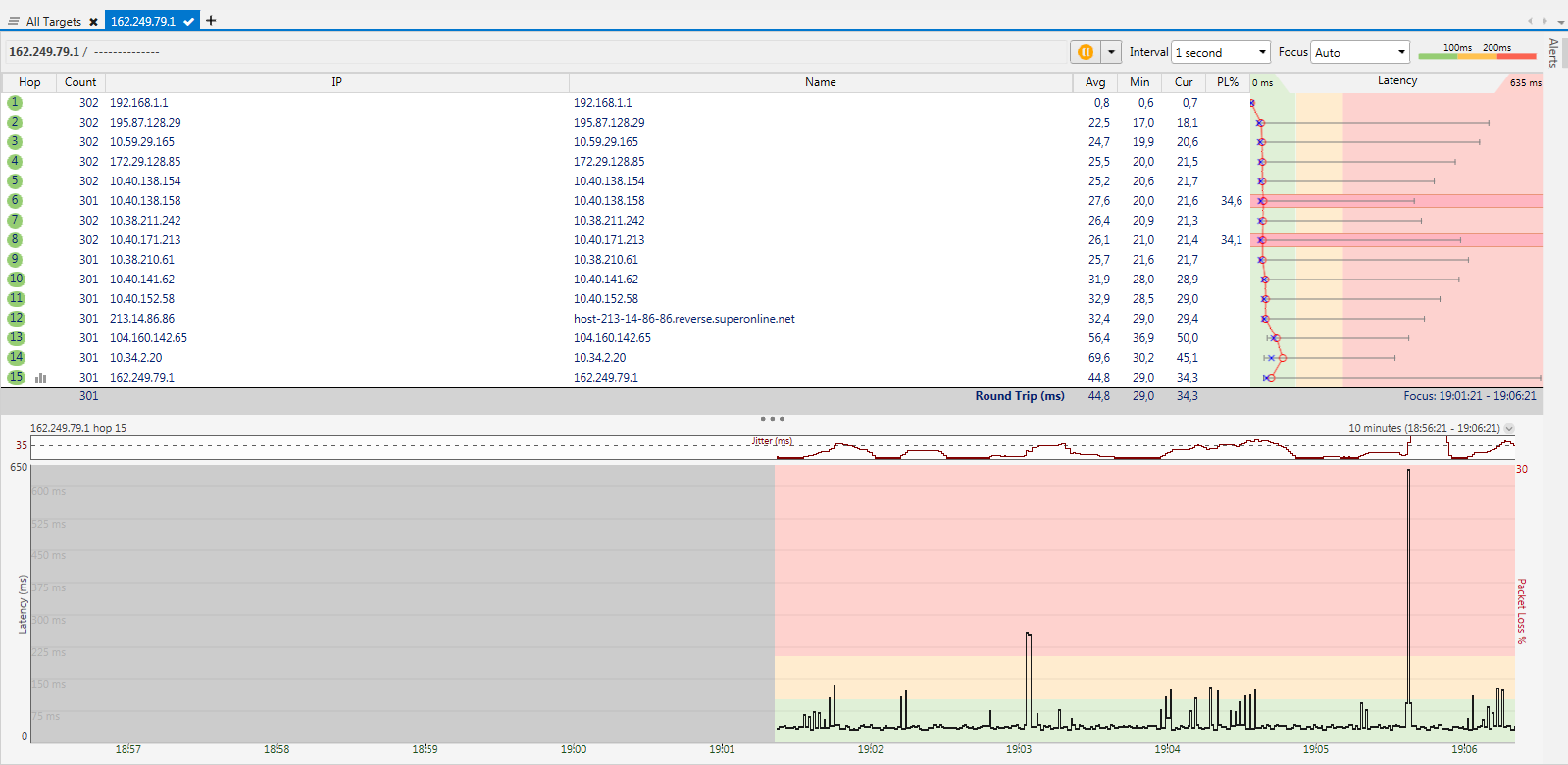The image size is (1568, 765).
Task: Sort by the PL% column header
Action: coord(1227,82)
